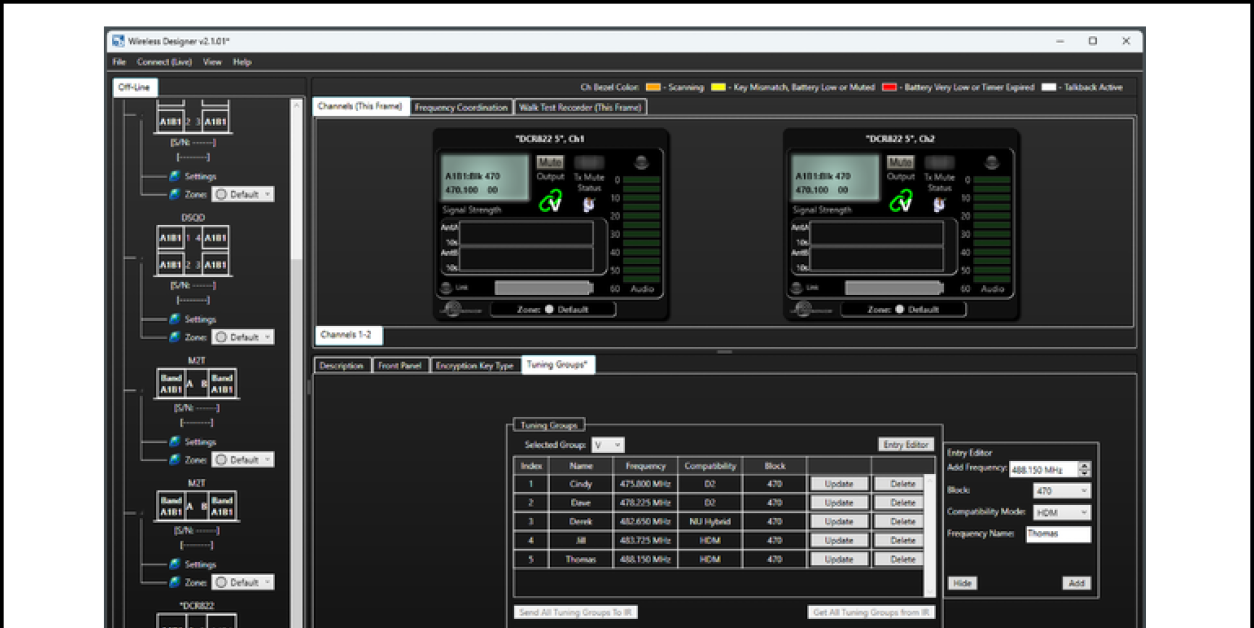The height and width of the screenshot is (628, 1254).
Task: Delete the Derek tuning group entry
Action: [902, 522]
